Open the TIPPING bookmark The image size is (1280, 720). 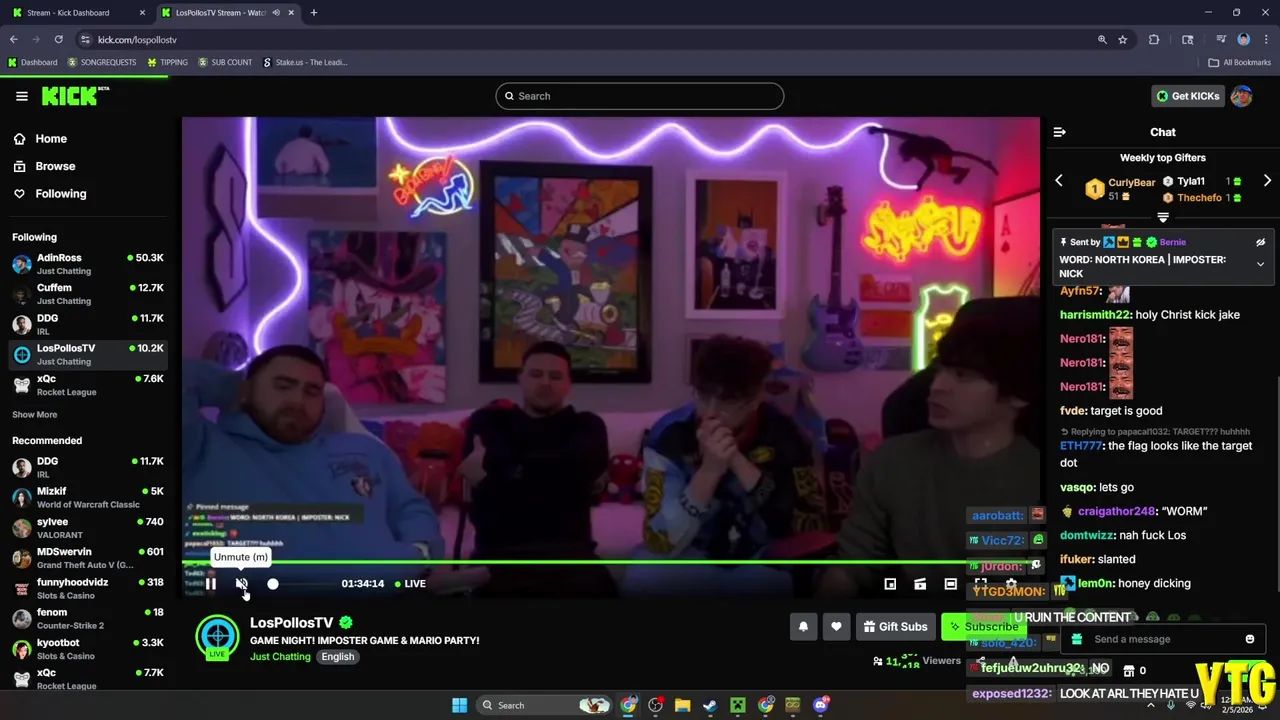click(x=168, y=62)
